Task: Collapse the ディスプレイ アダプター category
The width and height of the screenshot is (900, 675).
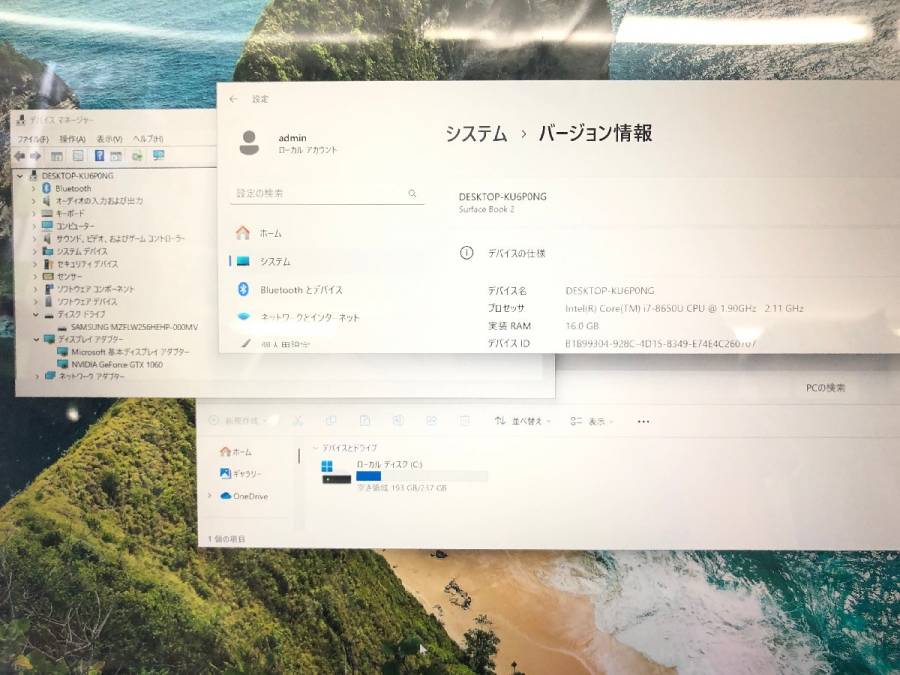Action: (x=36, y=339)
